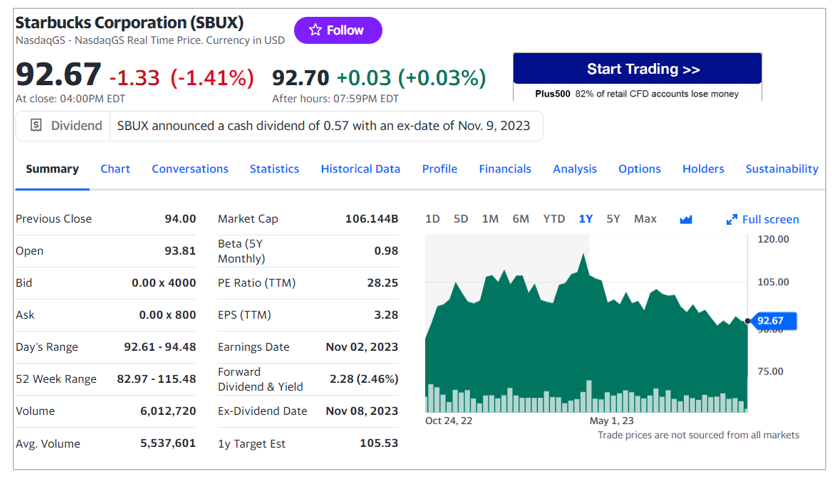Open chart in Full screen

click(x=762, y=219)
